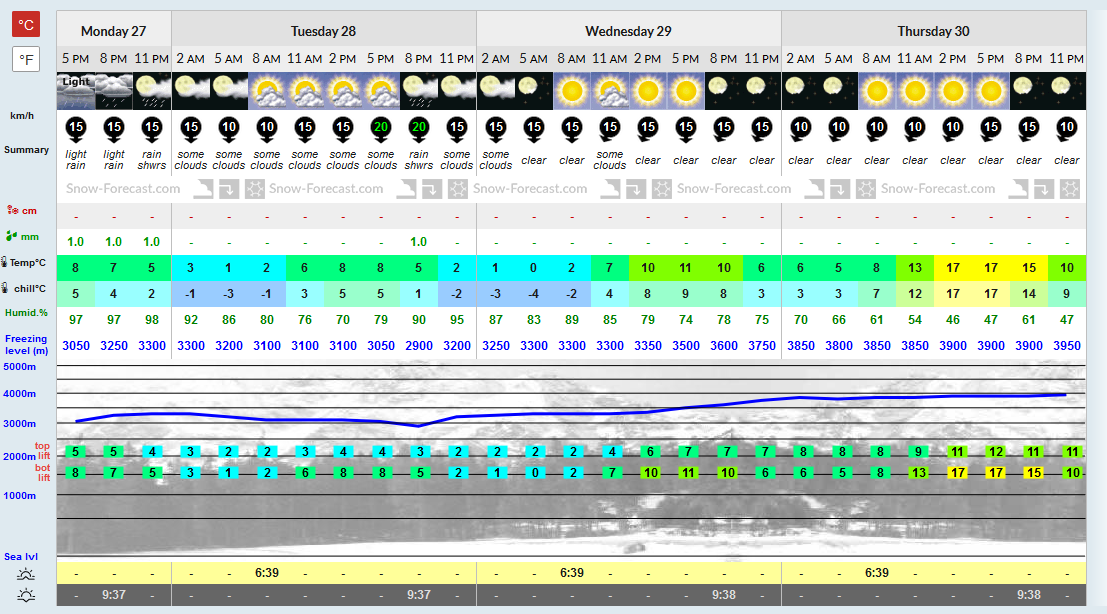The image size is (1107, 614).
Task: Click Thursday 2 PM yellow 17 temperature cell
Action: tap(953, 268)
